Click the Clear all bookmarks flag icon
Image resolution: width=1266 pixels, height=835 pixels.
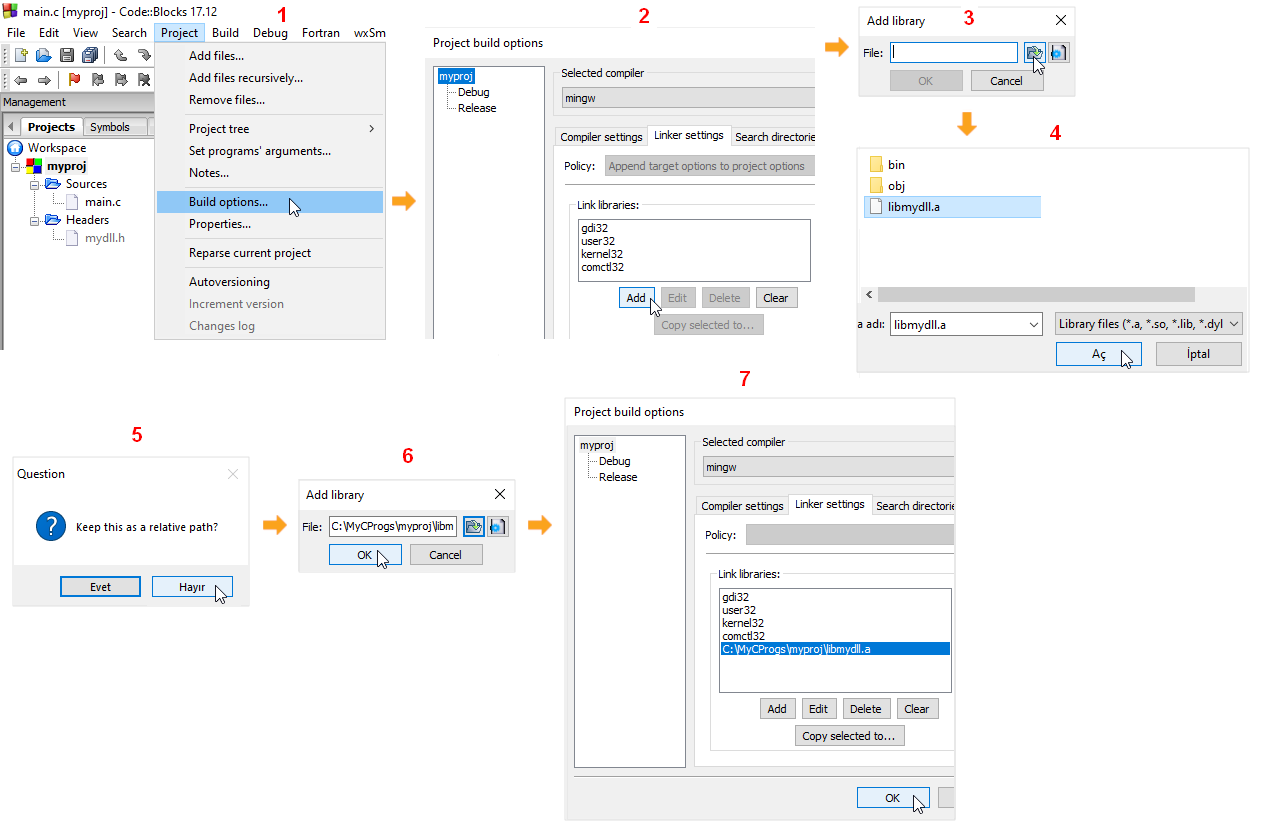[144, 80]
